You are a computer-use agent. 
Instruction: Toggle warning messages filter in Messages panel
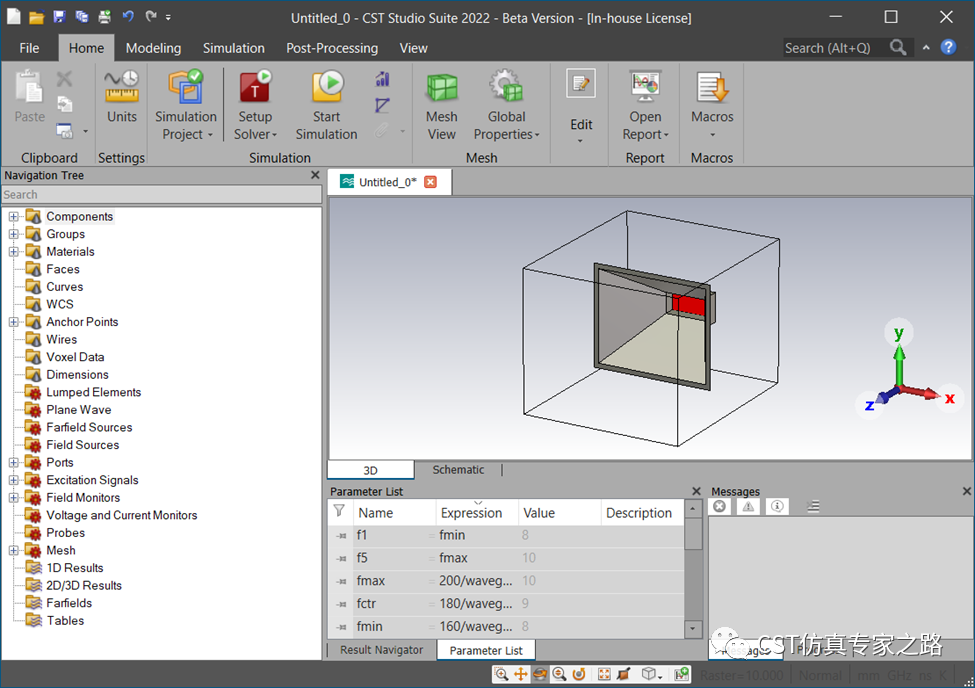point(748,506)
